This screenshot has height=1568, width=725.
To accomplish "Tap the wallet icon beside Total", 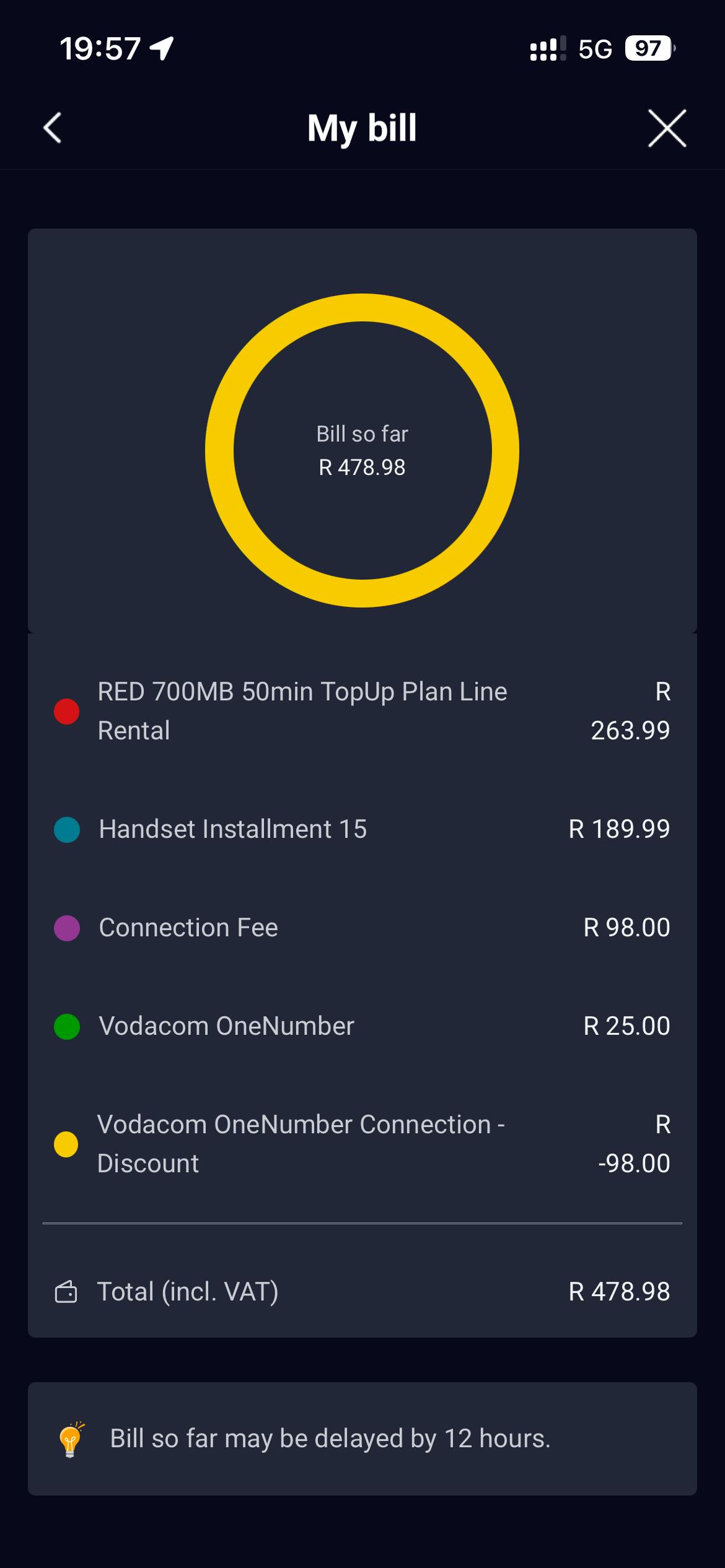I will click(66, 1292).
